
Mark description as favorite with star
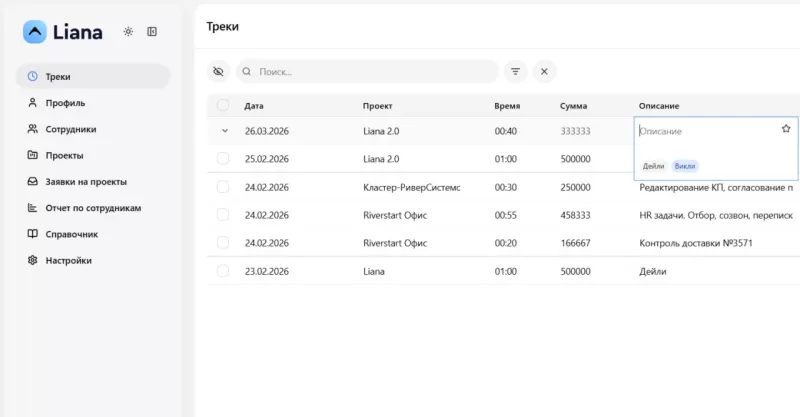pos(786,129)
